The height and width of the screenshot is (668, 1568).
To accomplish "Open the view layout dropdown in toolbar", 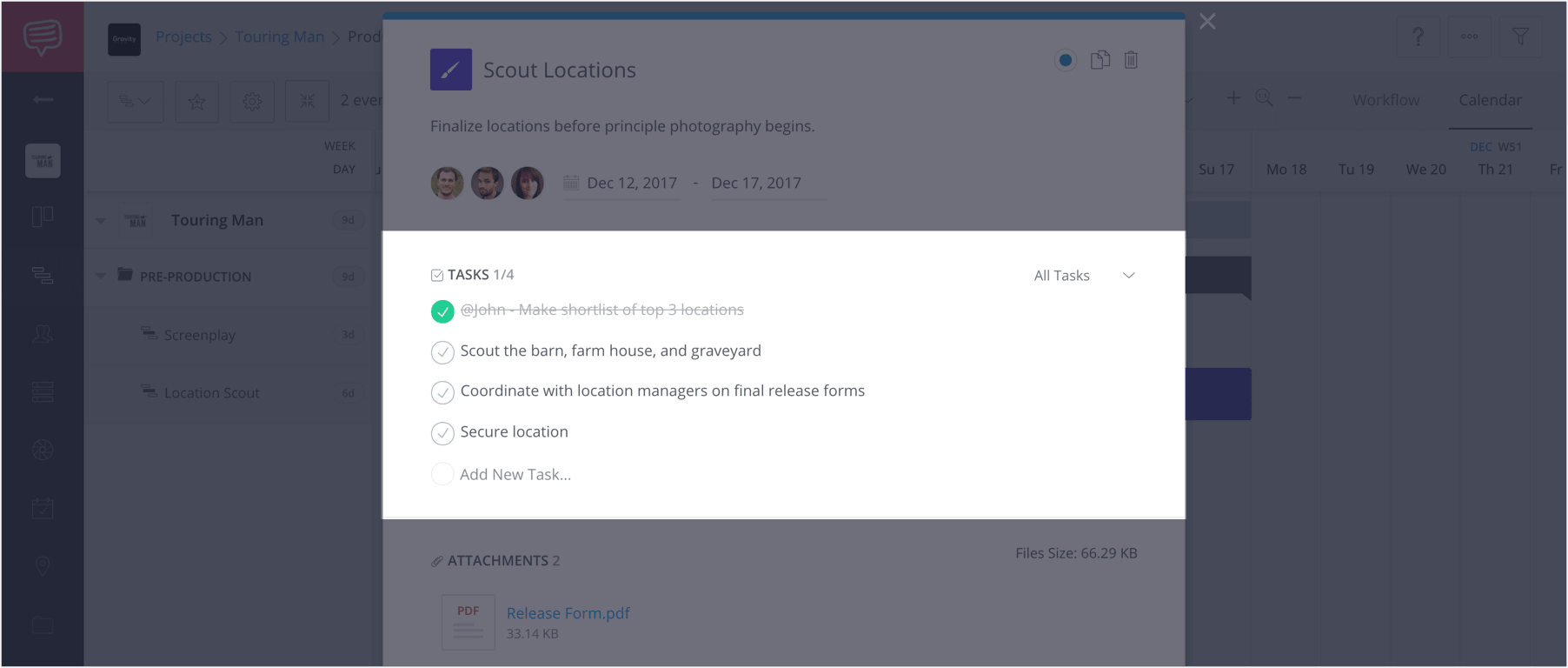I will pyautogui.click(x=136, y=101).
